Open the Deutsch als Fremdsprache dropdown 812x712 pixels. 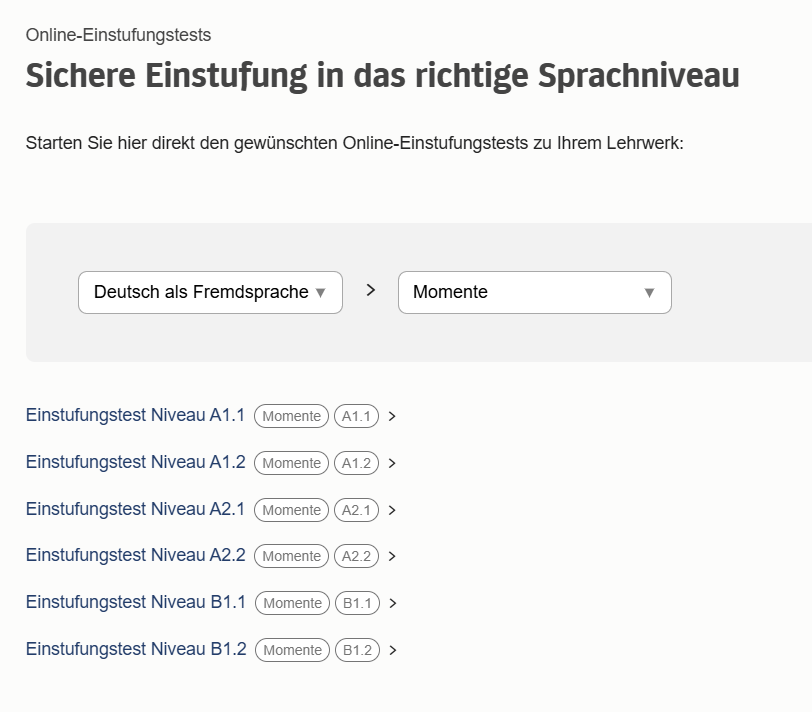(210, 292)
